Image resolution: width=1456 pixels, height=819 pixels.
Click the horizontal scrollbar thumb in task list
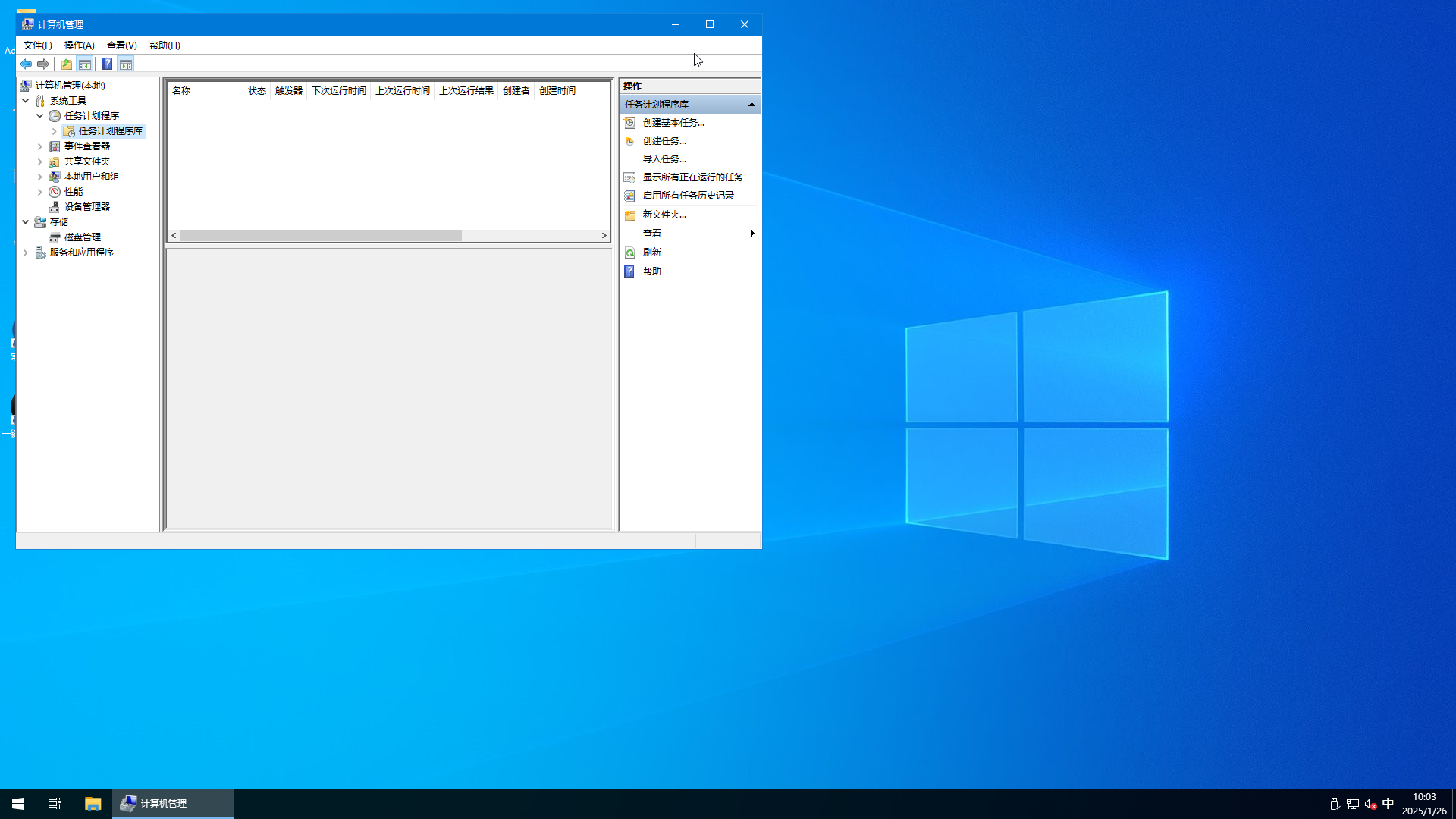click(321, 236)
